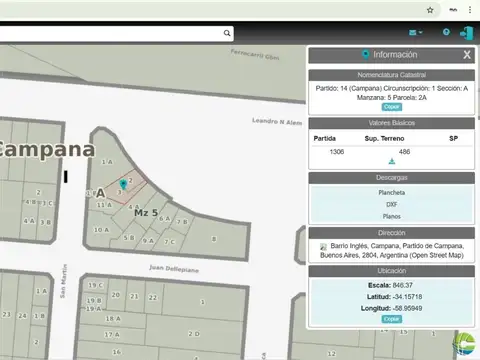Click the teal map pin marker on parcel

[123, 184]
